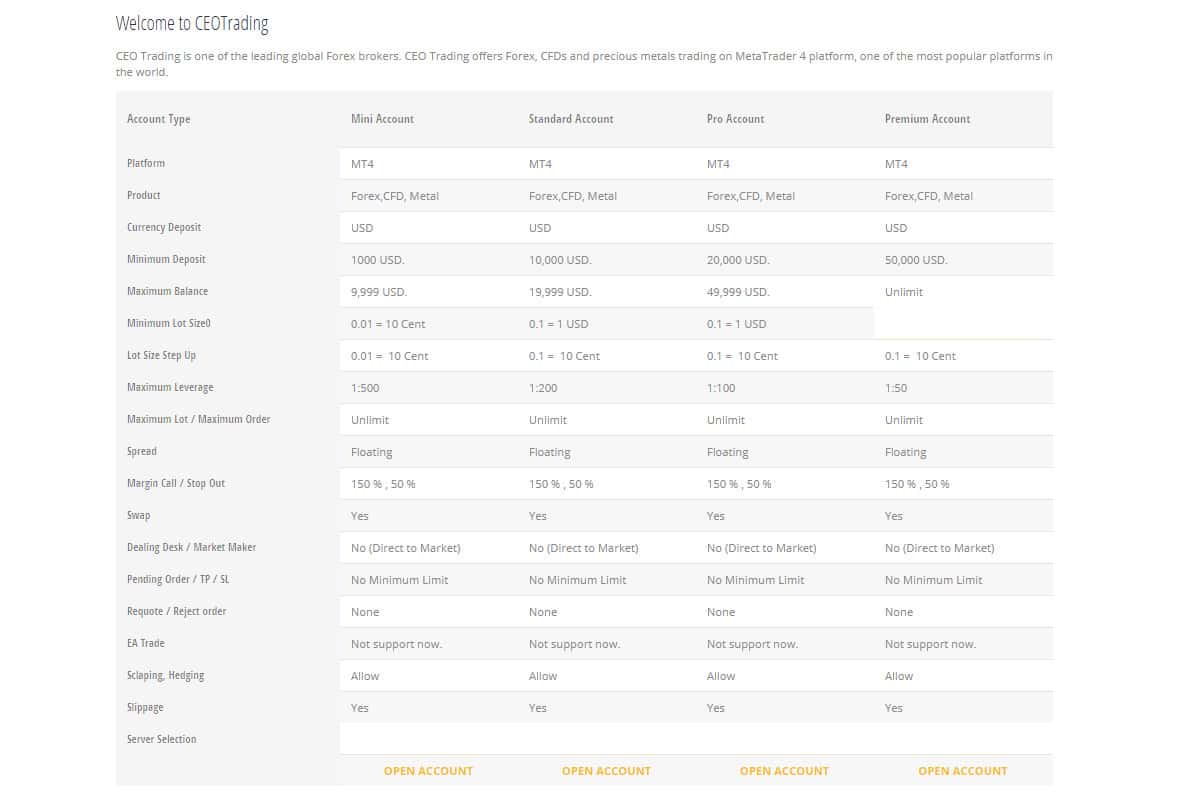
Task: Click the Server Selection row label
Action: pos(162,739)
